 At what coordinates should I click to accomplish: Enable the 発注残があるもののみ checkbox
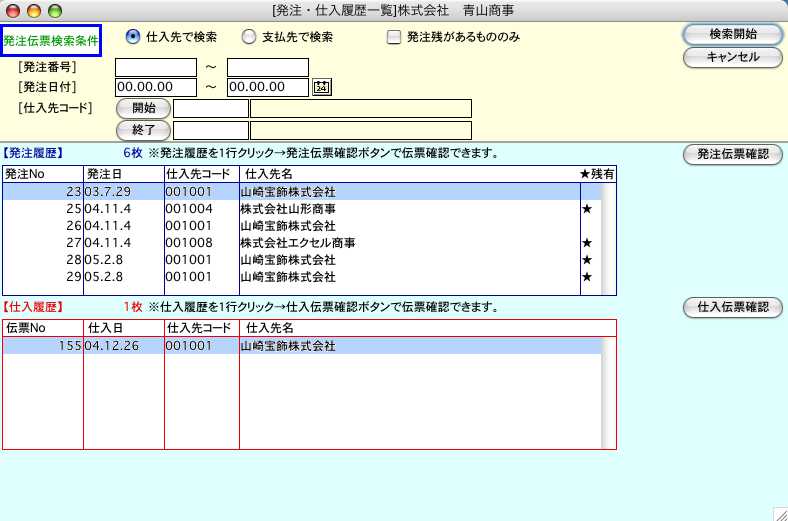(x=394, y=37)
